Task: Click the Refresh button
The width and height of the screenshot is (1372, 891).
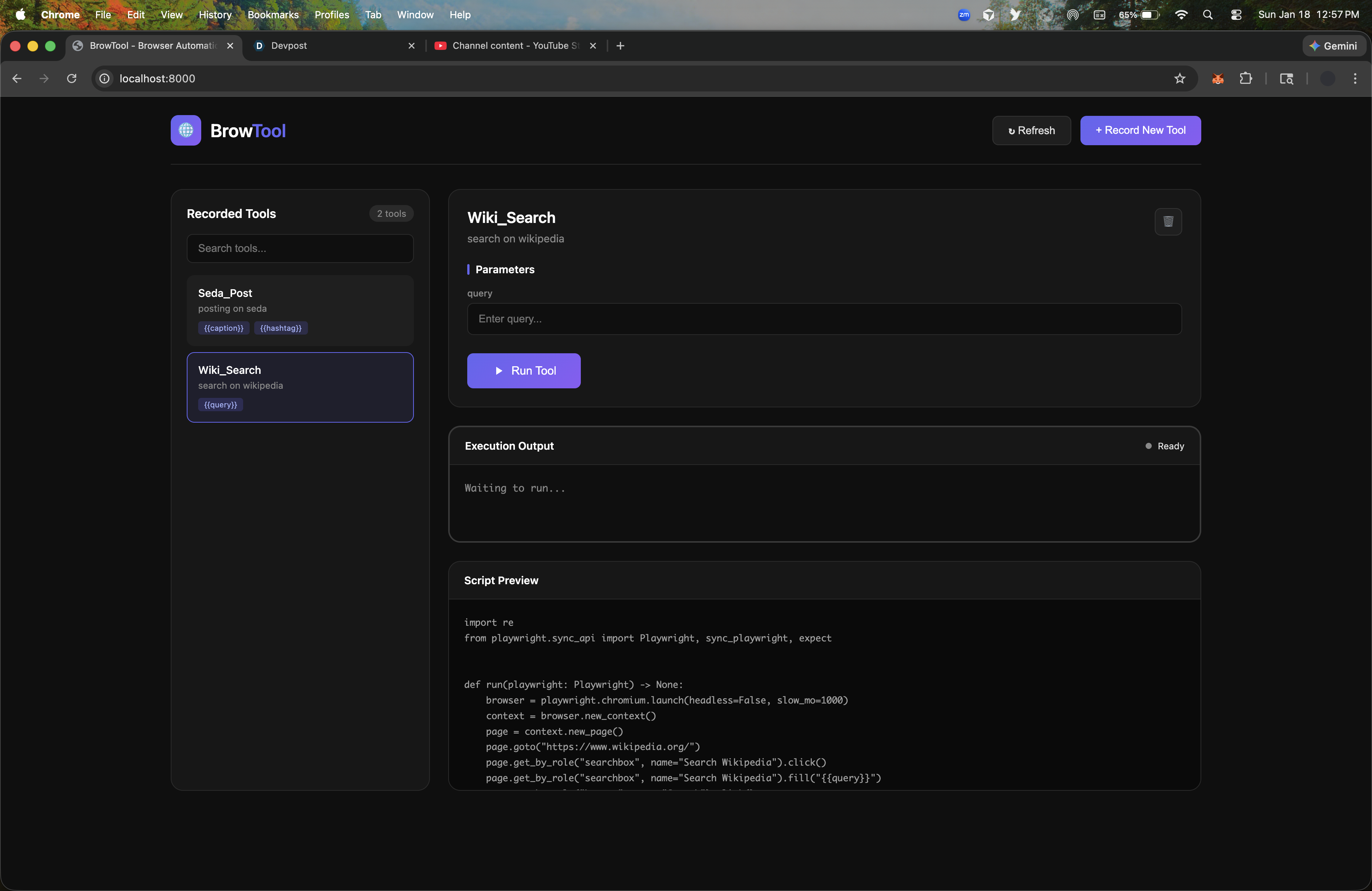Action: pos(1031,130)
